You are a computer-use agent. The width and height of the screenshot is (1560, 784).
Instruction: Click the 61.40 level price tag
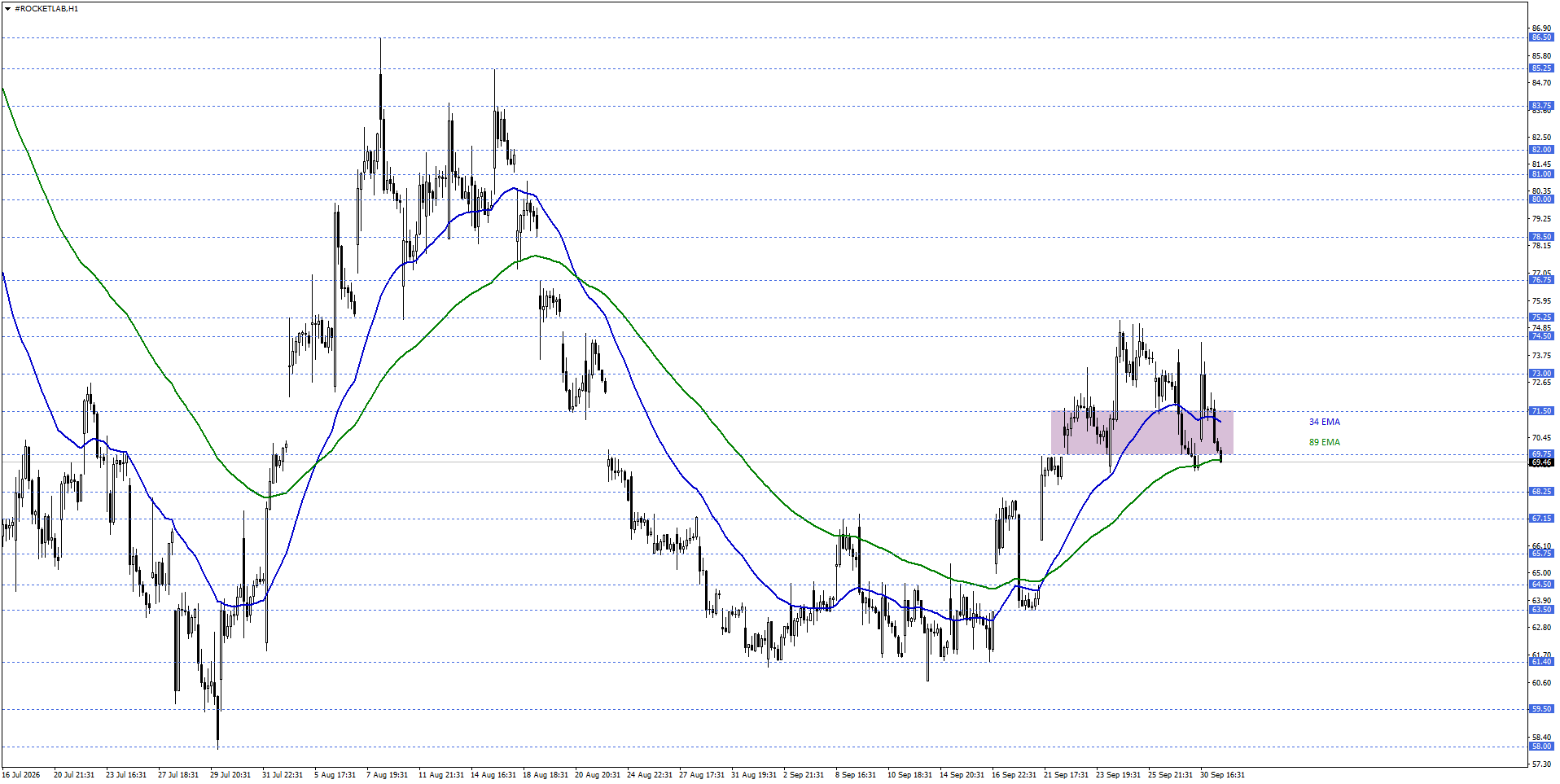tap(1541, 662)
